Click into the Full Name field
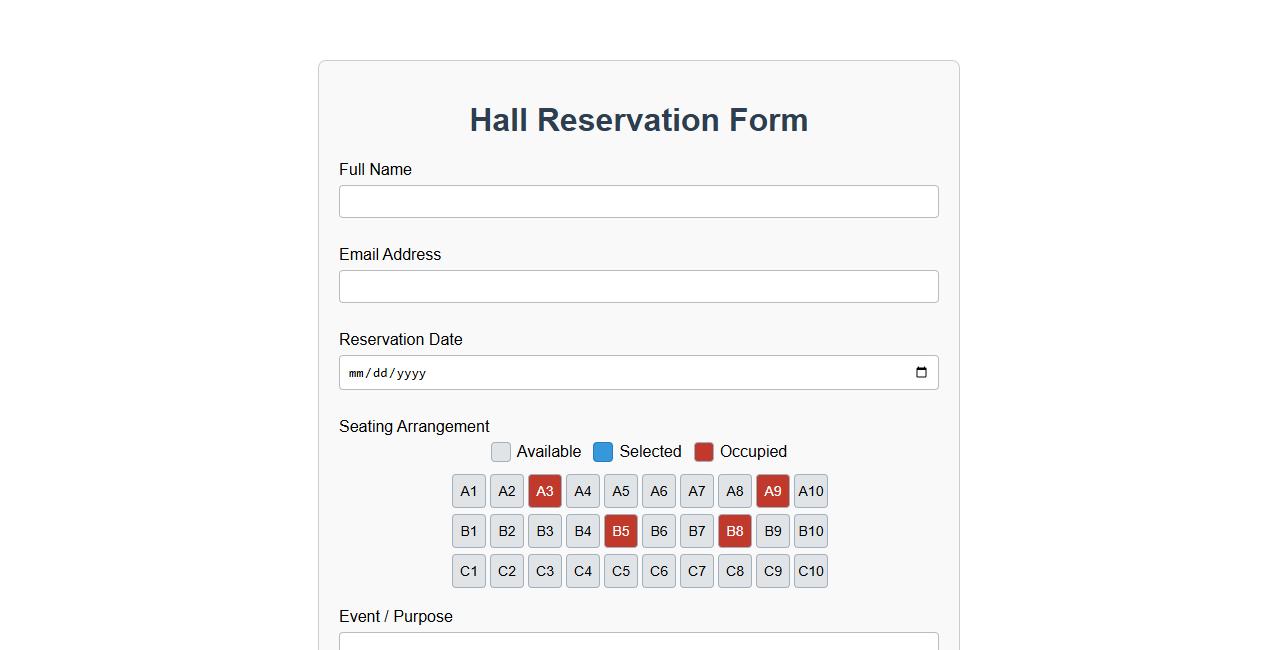The image size is (1278, 650). point(638,201)
